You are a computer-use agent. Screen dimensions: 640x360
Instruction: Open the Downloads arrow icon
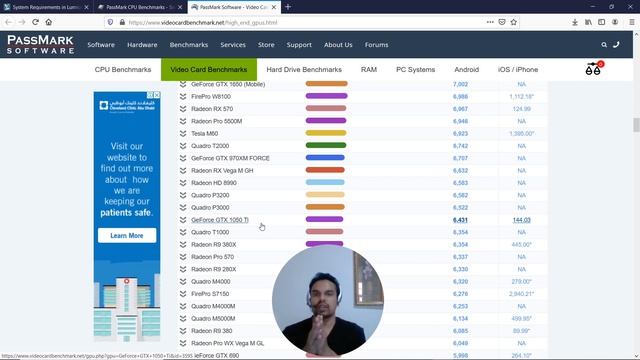(575, 22)
